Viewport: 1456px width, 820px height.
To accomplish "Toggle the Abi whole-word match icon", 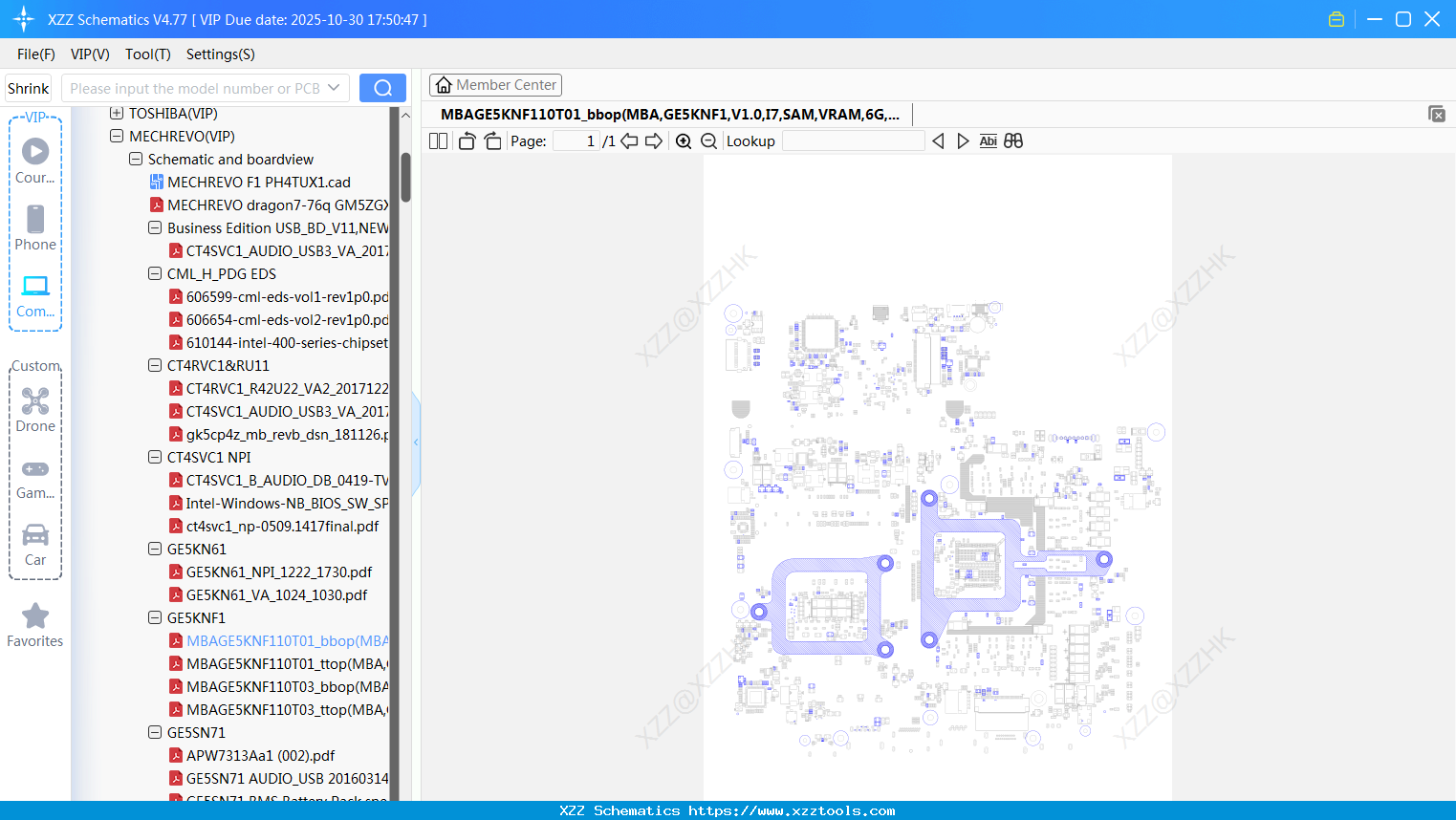I will [x=989, y=141].
